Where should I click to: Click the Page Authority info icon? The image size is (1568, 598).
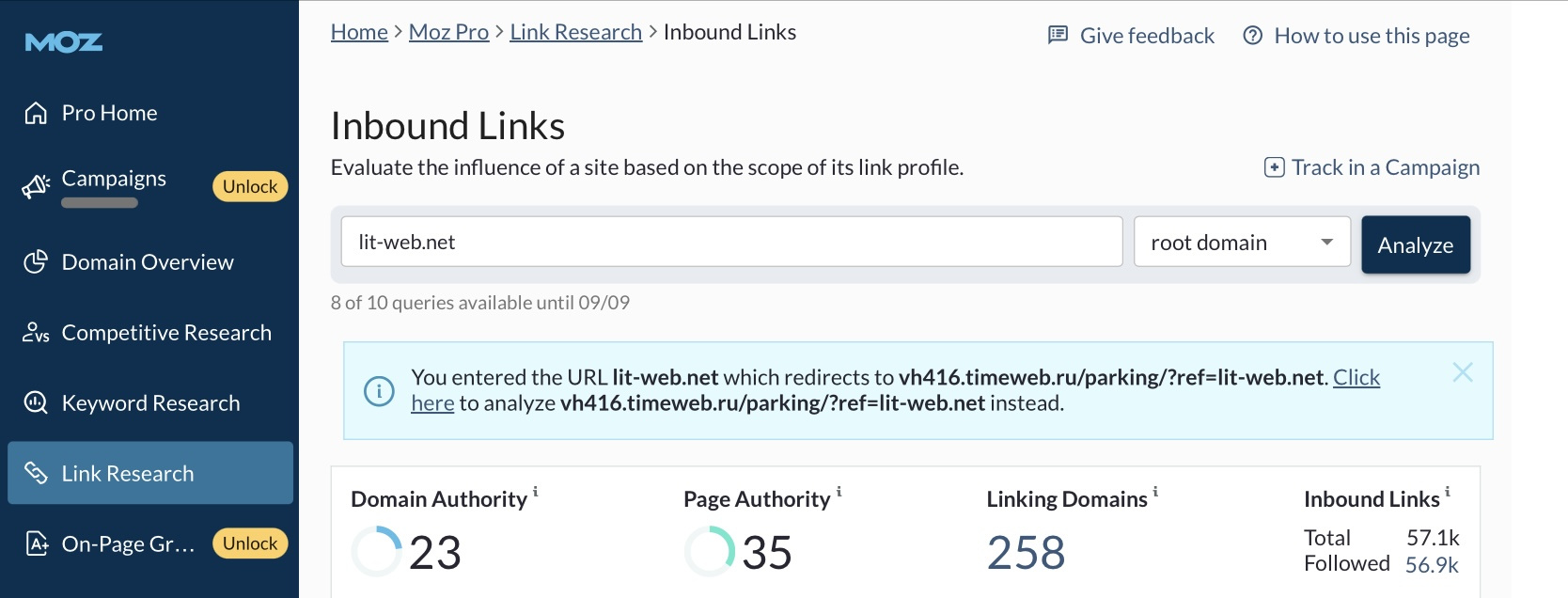[839, 491]
